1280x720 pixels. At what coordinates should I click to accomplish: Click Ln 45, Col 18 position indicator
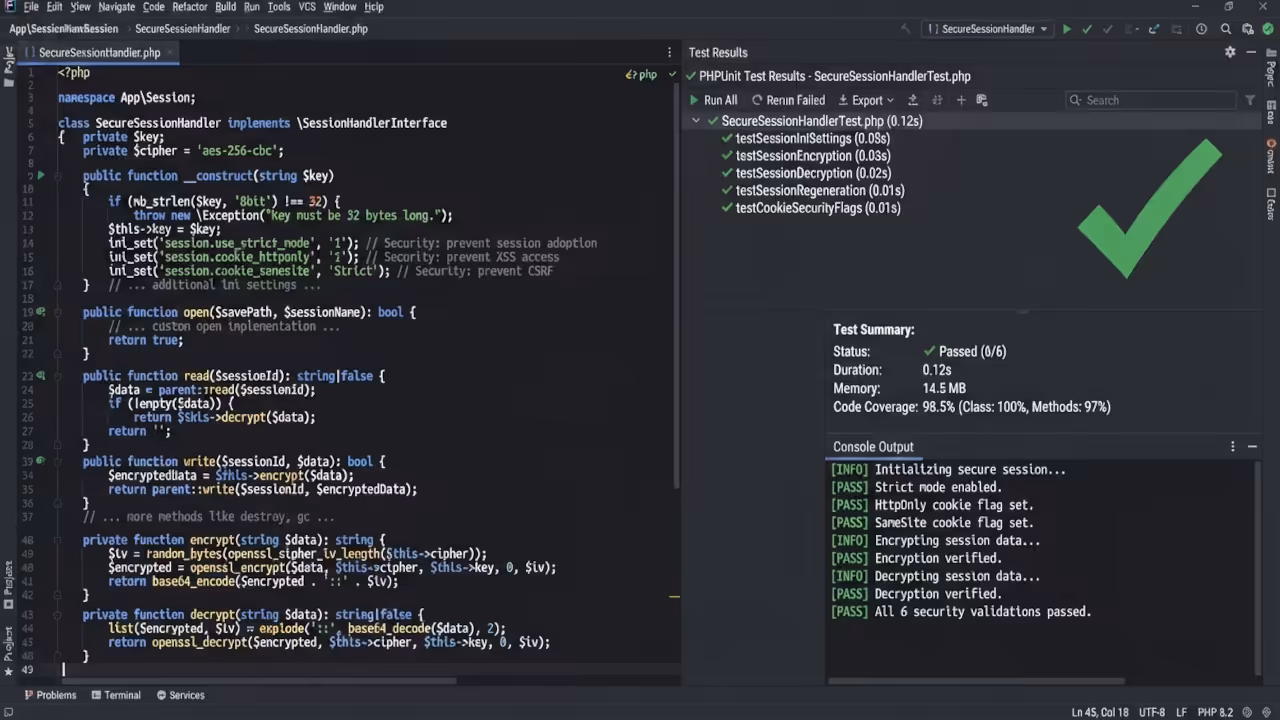1100,712
